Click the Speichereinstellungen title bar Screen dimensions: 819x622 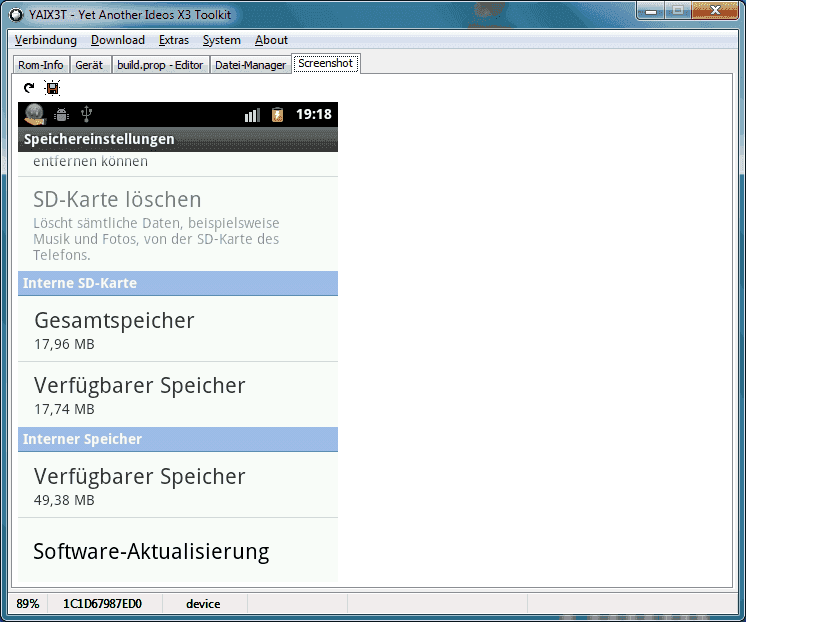(x=178, y=139)
